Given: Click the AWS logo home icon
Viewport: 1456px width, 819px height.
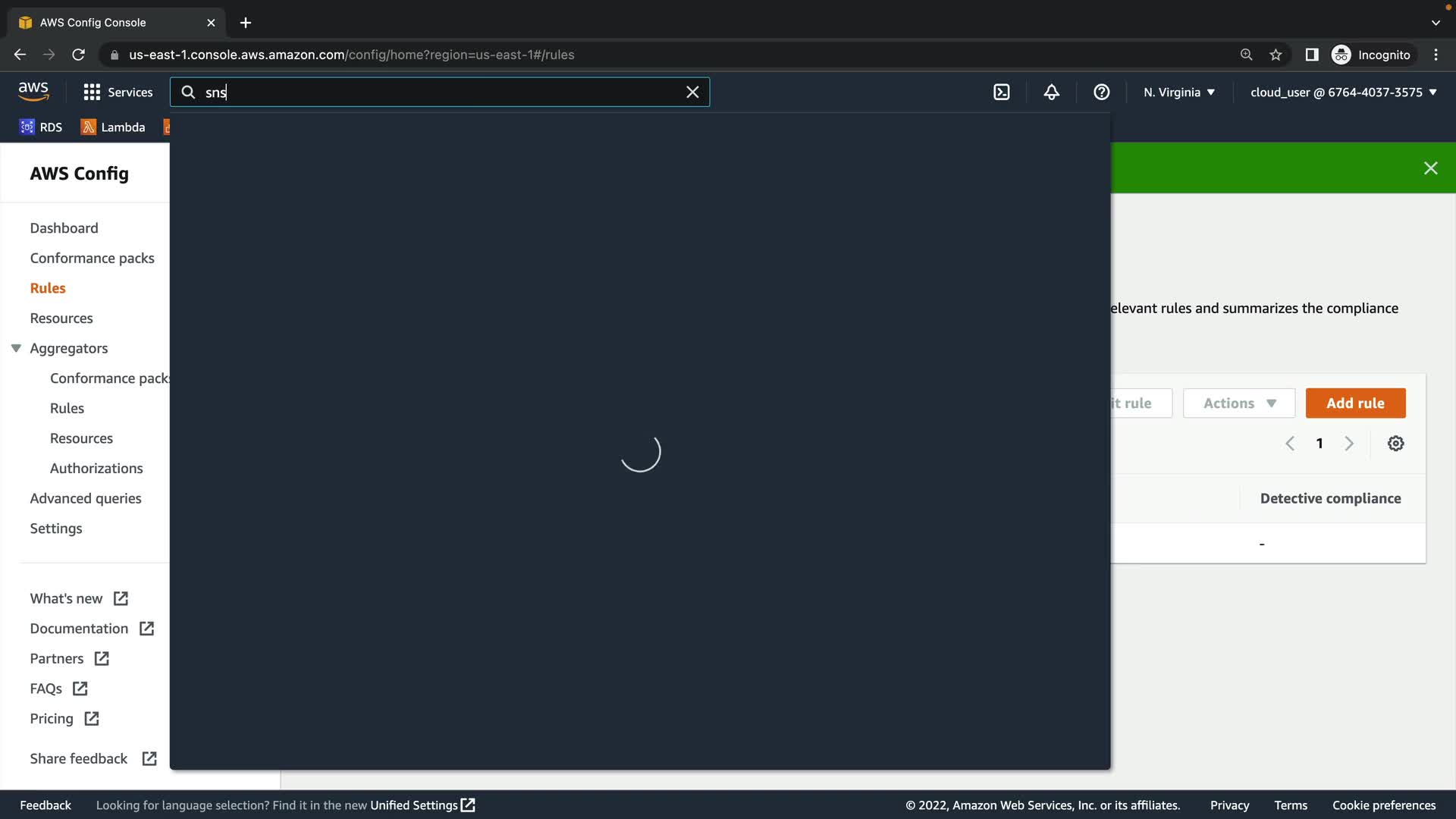Looking at the screenshot, I should coord(33,92).
